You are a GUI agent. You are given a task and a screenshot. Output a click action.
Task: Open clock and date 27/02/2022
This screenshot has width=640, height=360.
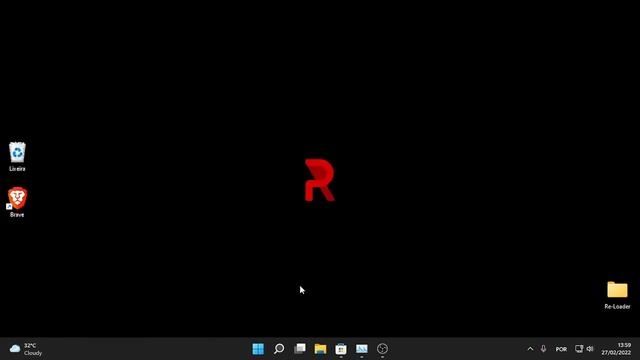616,349
